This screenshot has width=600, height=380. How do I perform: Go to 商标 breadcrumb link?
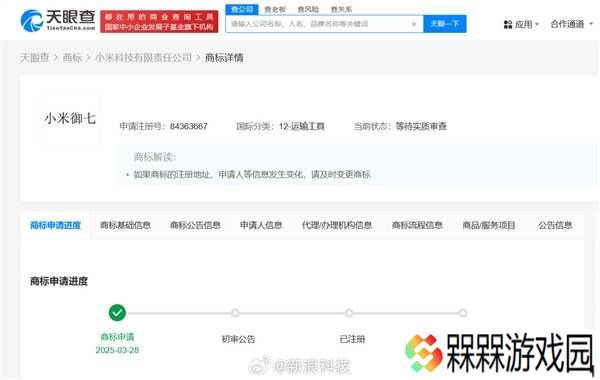click(72, 58)
